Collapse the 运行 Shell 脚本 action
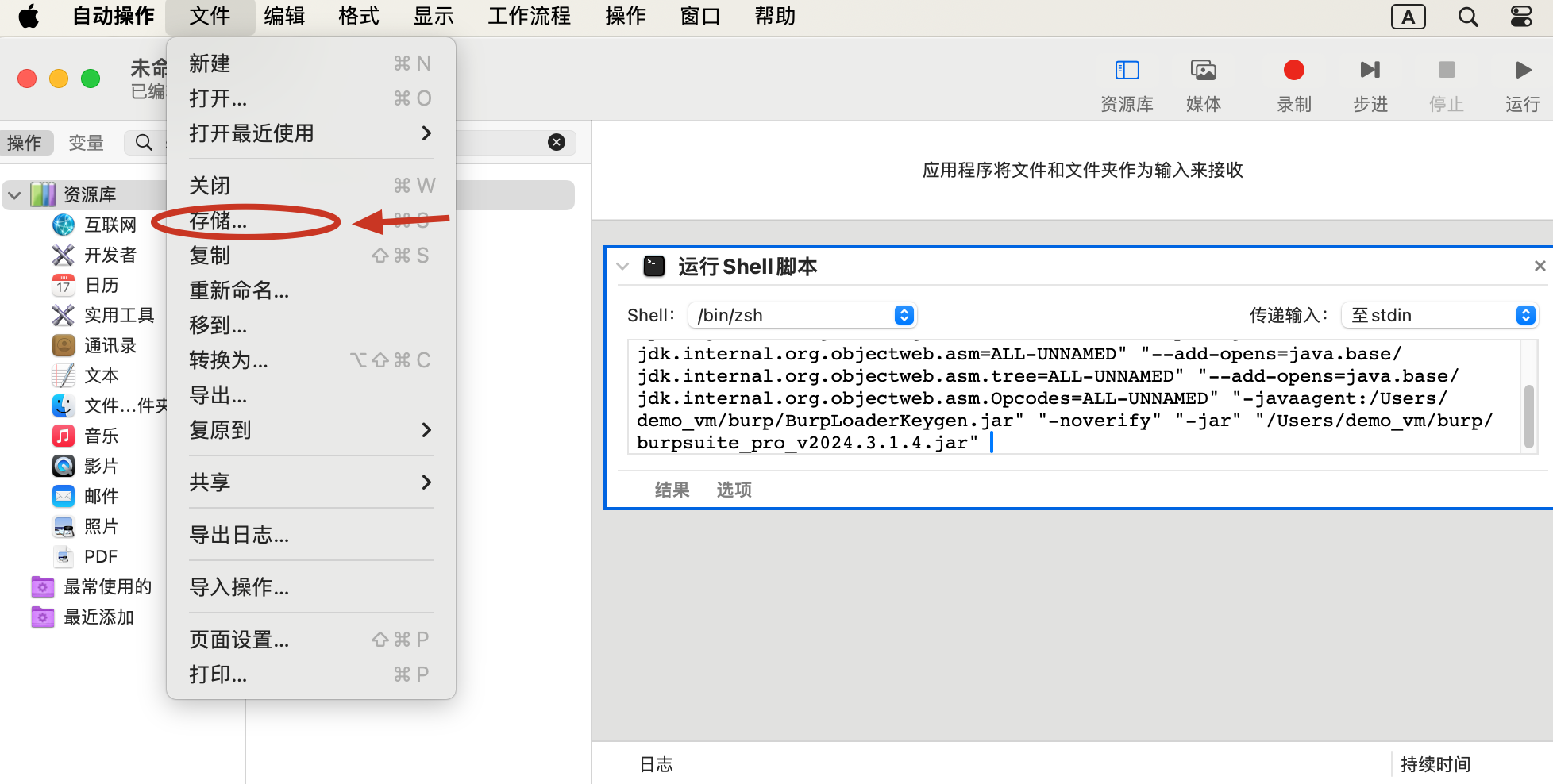The image size is (1553, 784). pos(622,267)
